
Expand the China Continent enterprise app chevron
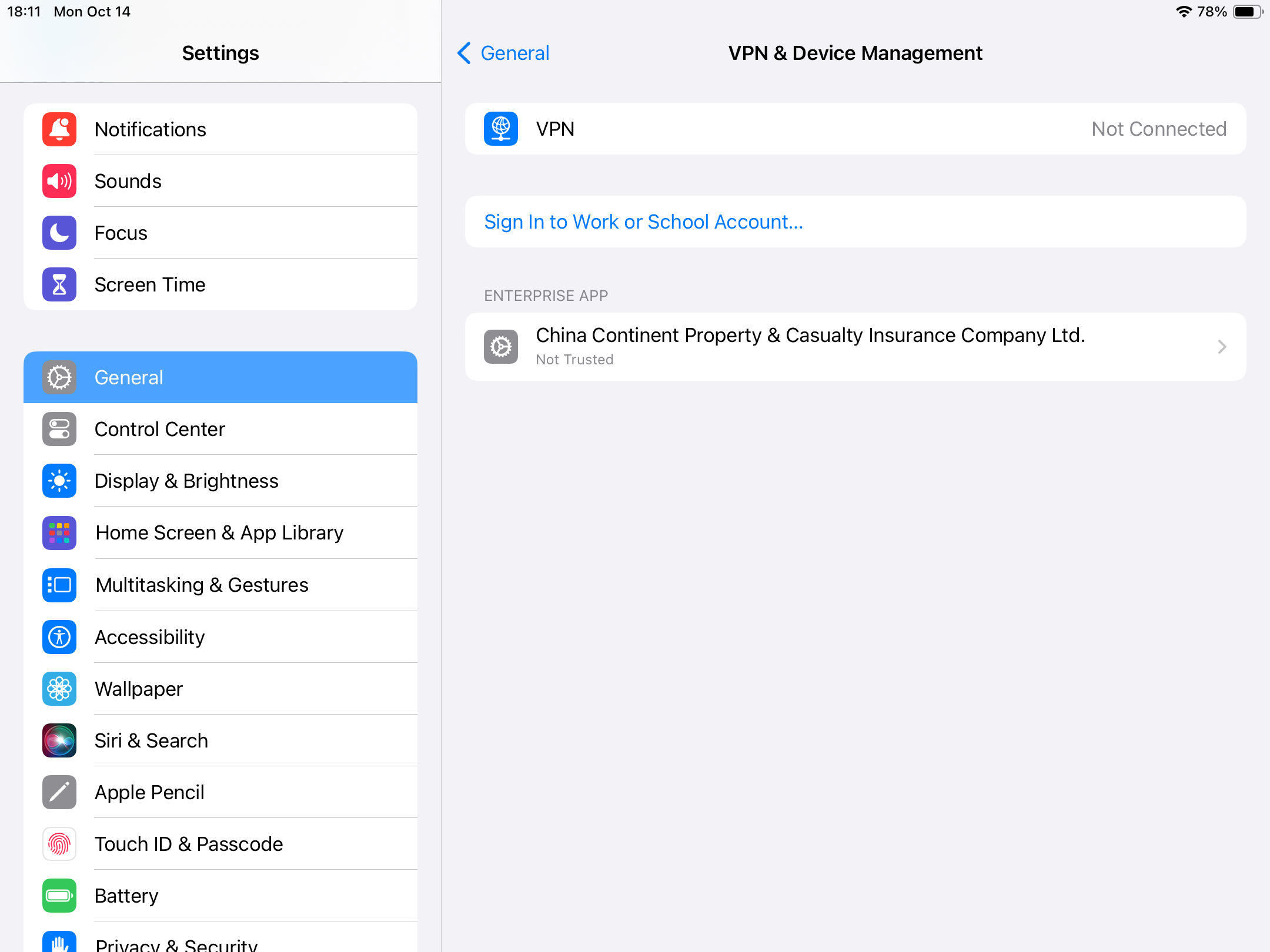[1222, 347]
